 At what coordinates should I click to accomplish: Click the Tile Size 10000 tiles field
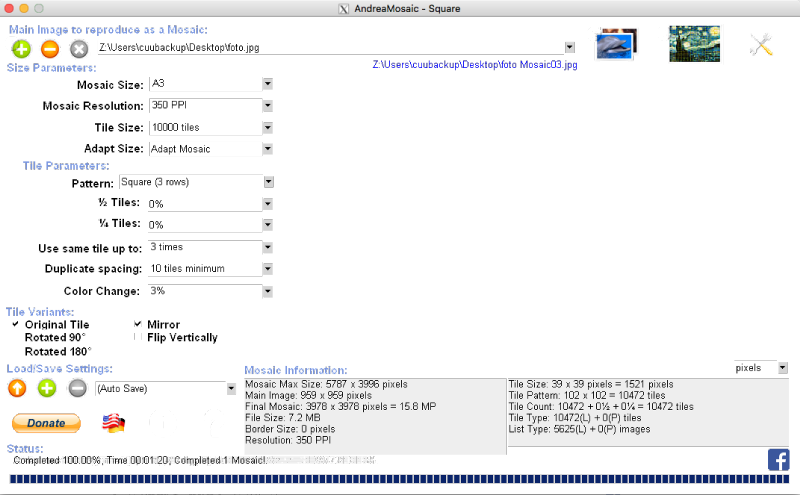(x=206, y=128)
